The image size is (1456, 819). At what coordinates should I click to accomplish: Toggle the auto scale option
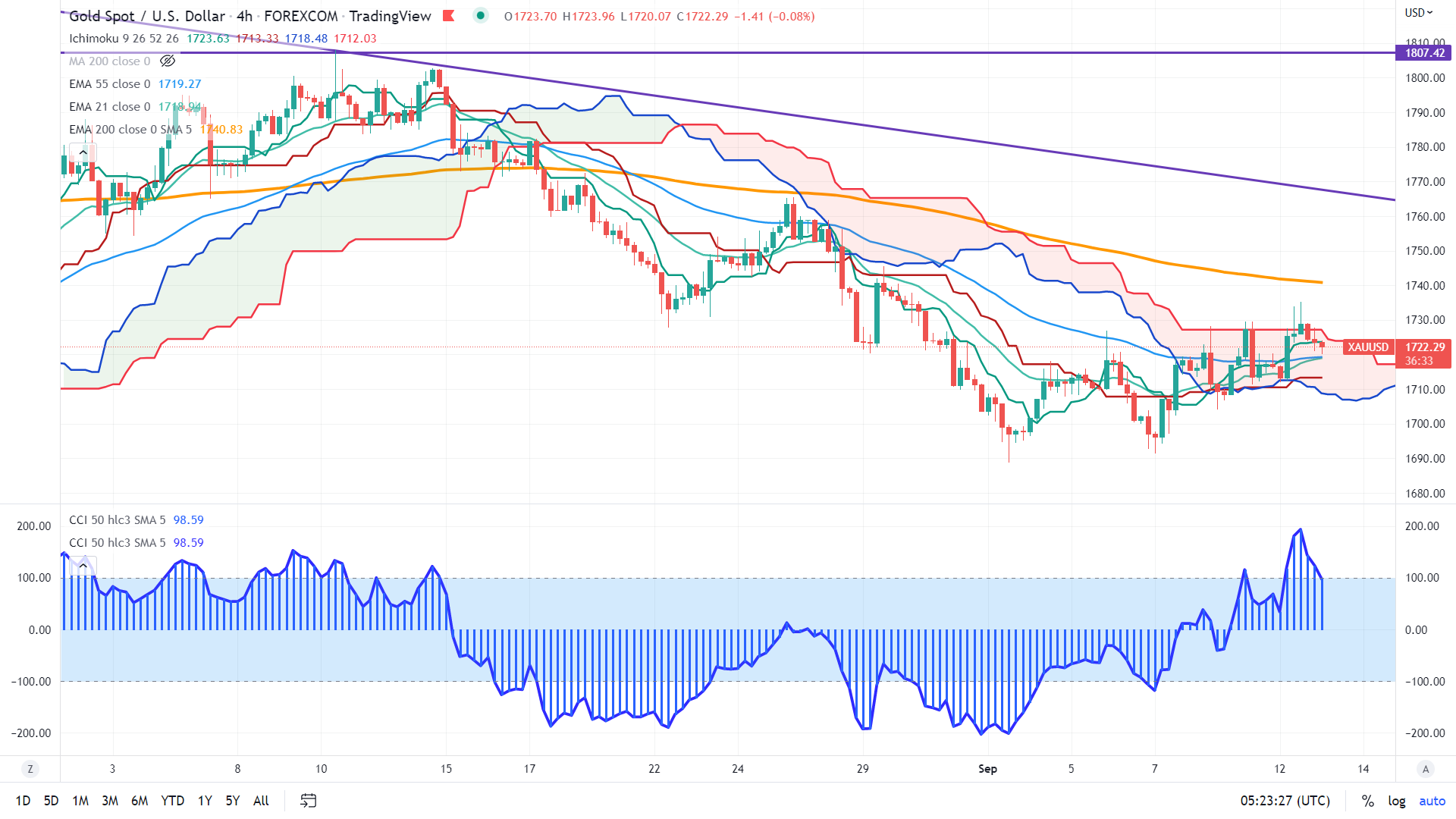1432,801
